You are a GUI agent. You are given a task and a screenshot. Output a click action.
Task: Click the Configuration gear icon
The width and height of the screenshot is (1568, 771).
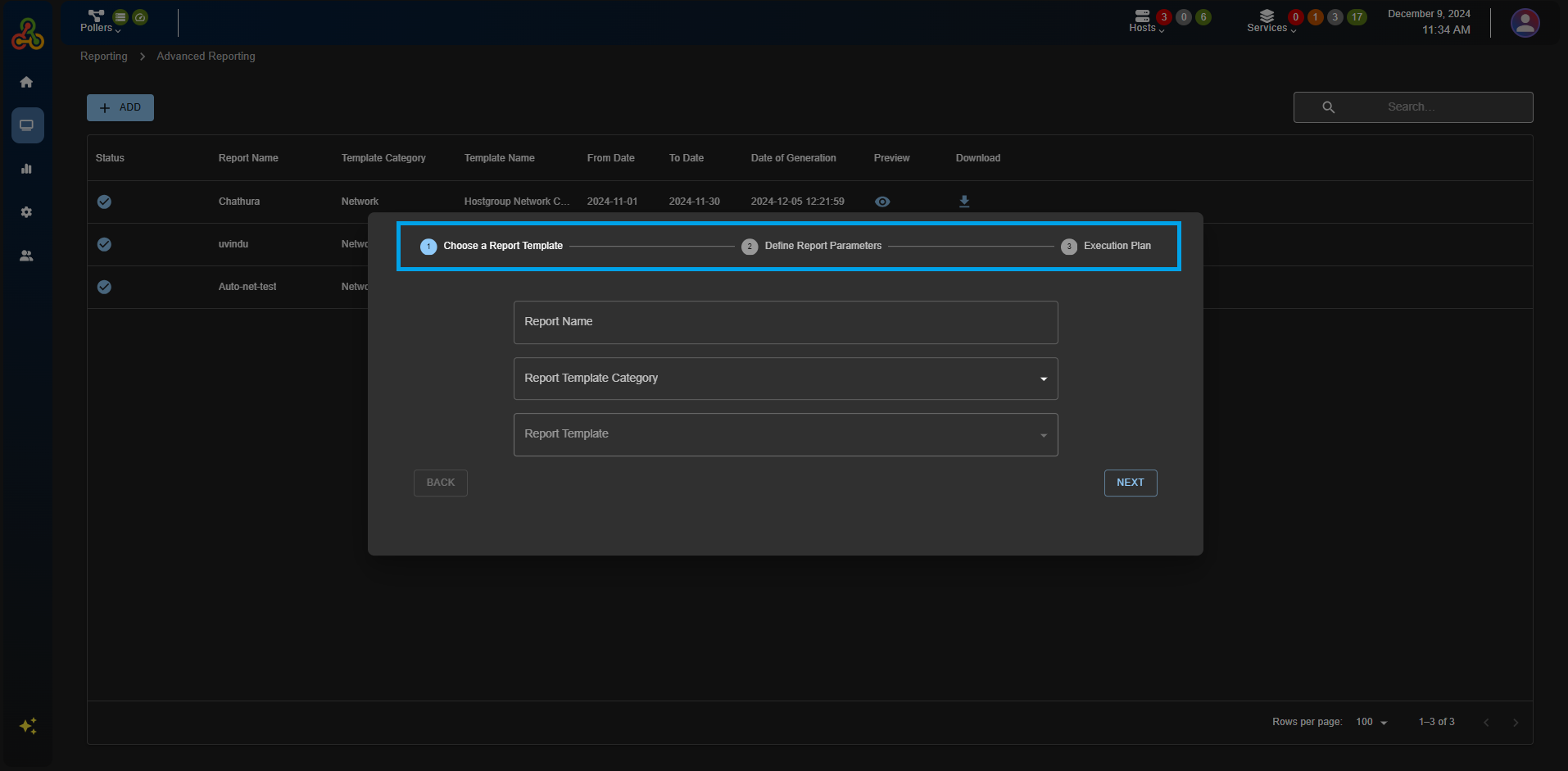click(27, 212)
